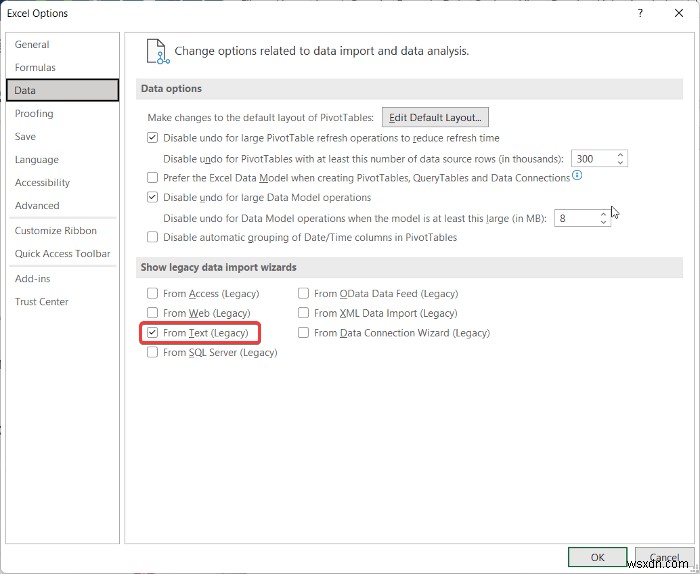Open the Trust Center category
700x574 pixels.
(x=62, y=302)
